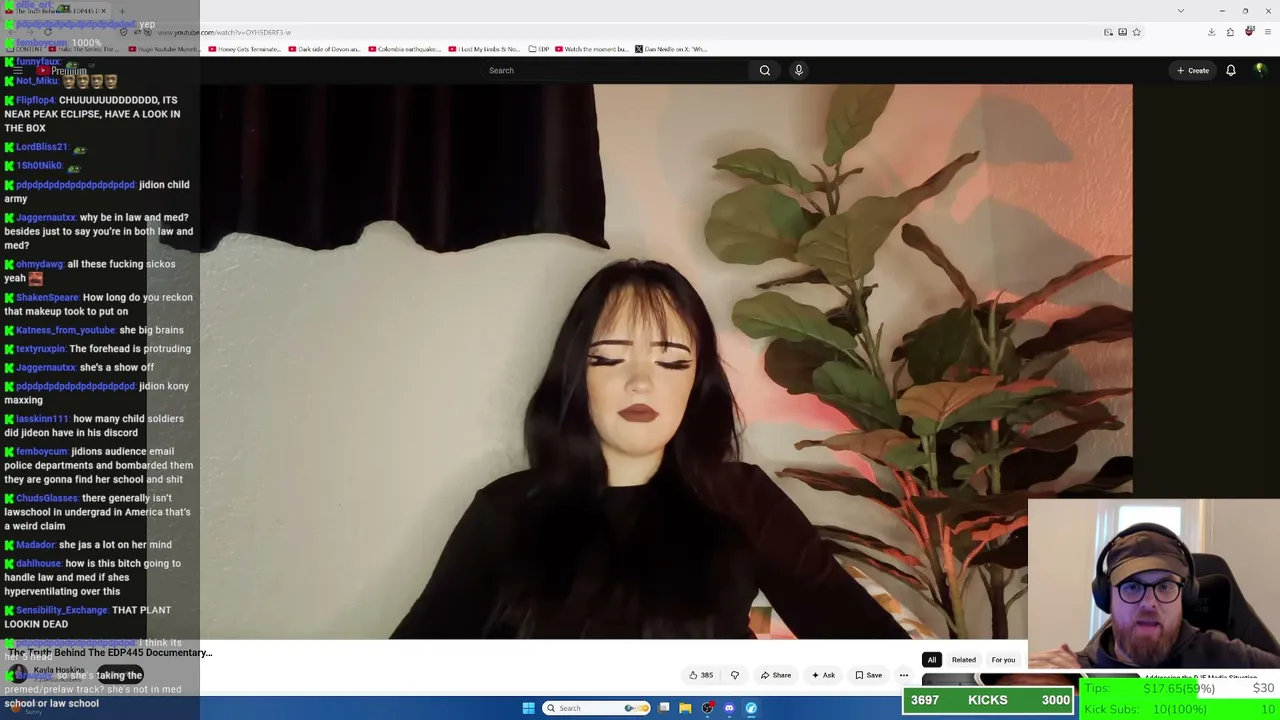The height and width of the screenshot is (720, 1280).
Task: Open the active browser taskbar icon
Action: 751,708
